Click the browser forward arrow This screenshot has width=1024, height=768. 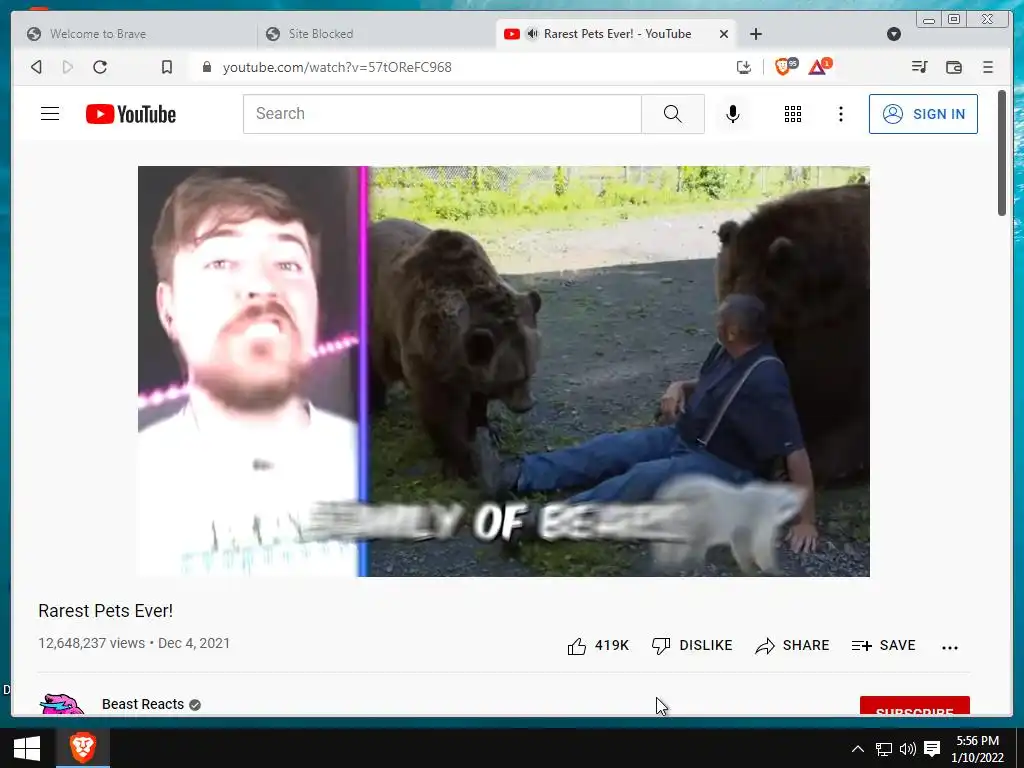coord(67,67)
